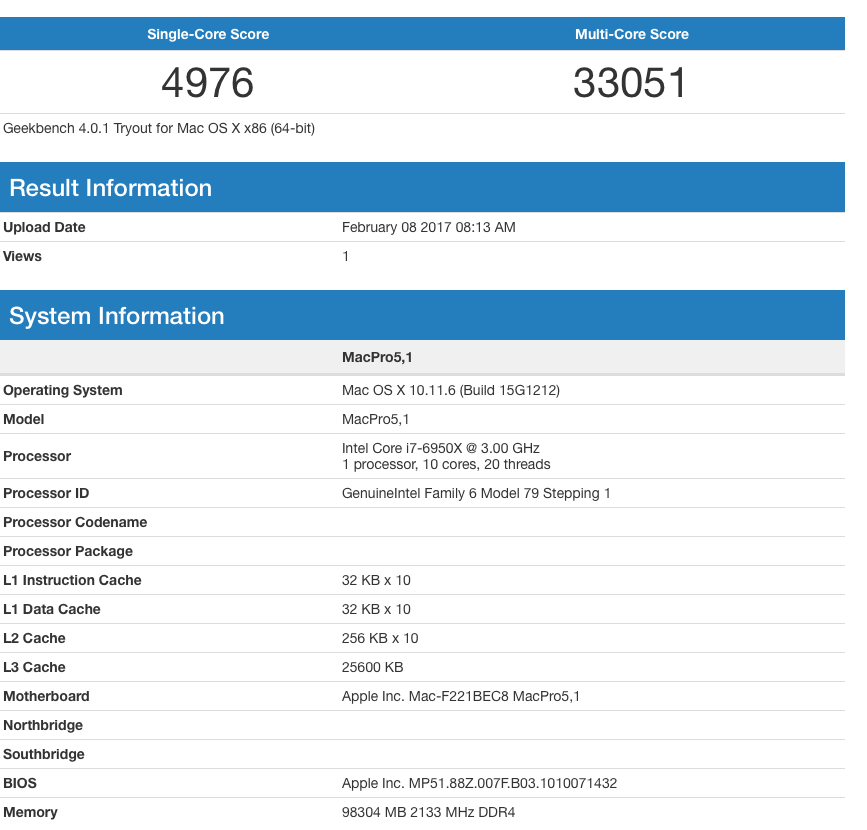Viewport: 867px width, 830px height.
Task: Click the L2 Cache label
Action: tap(34, 638)
